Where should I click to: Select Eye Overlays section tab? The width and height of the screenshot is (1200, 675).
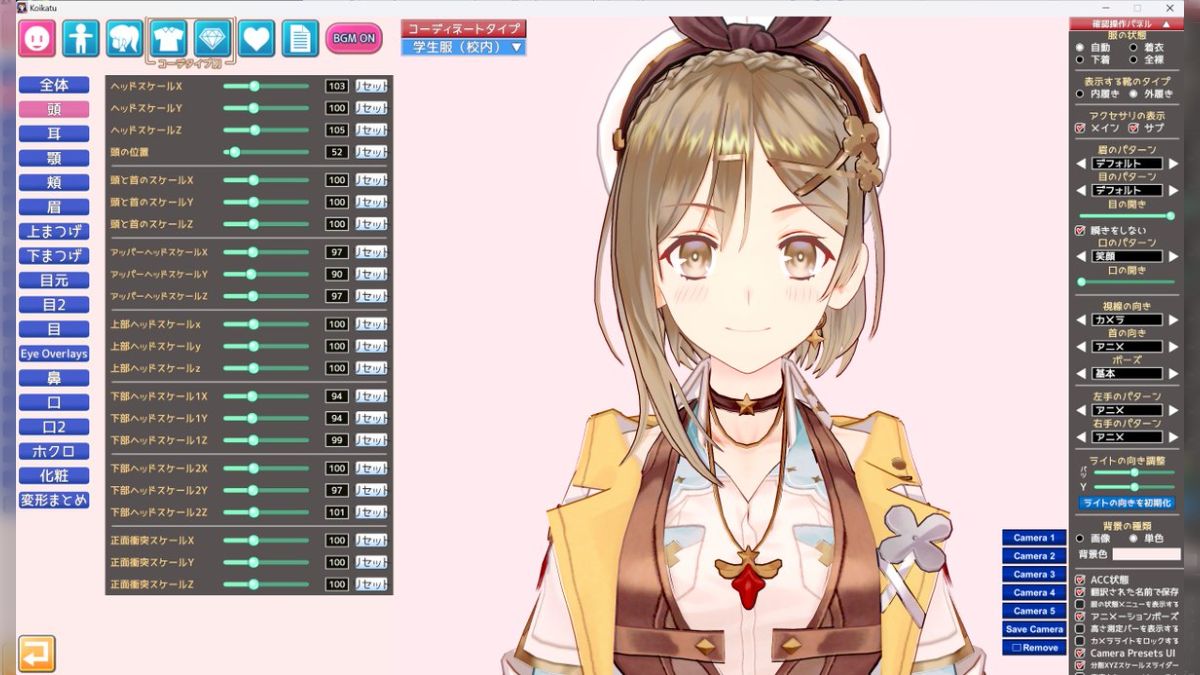point(54,353)
